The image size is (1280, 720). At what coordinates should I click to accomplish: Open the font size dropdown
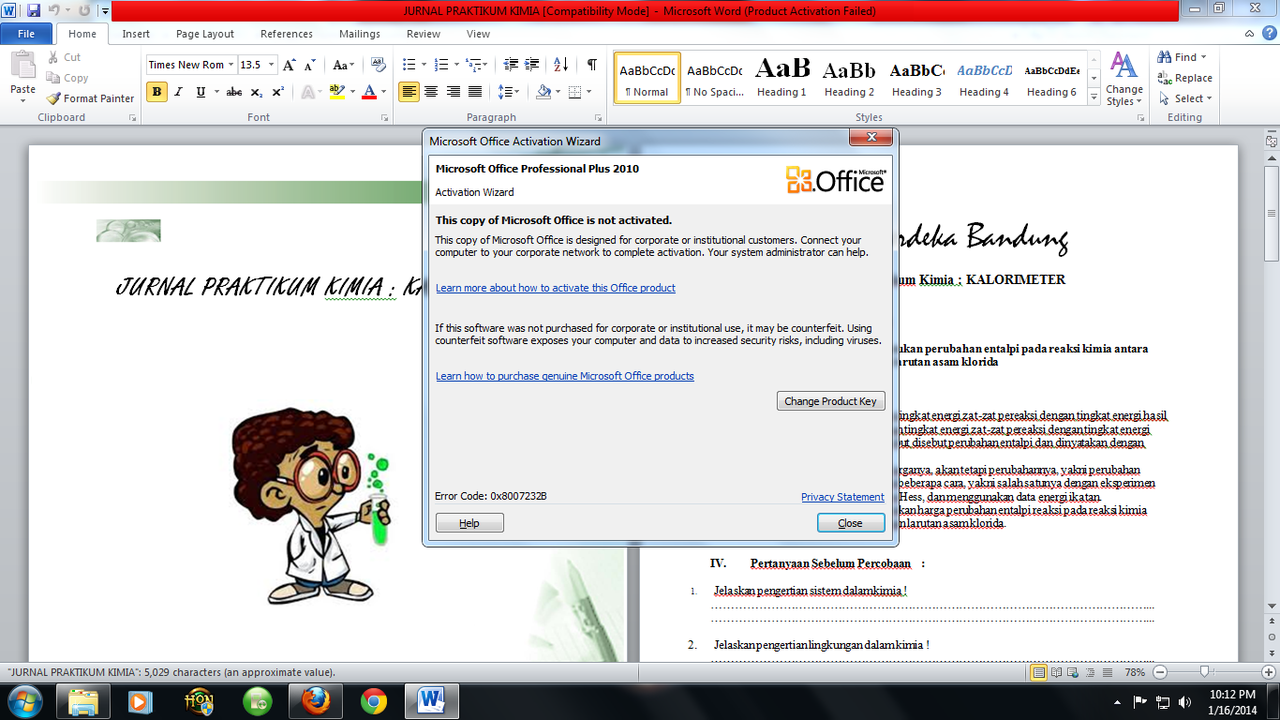270,65
